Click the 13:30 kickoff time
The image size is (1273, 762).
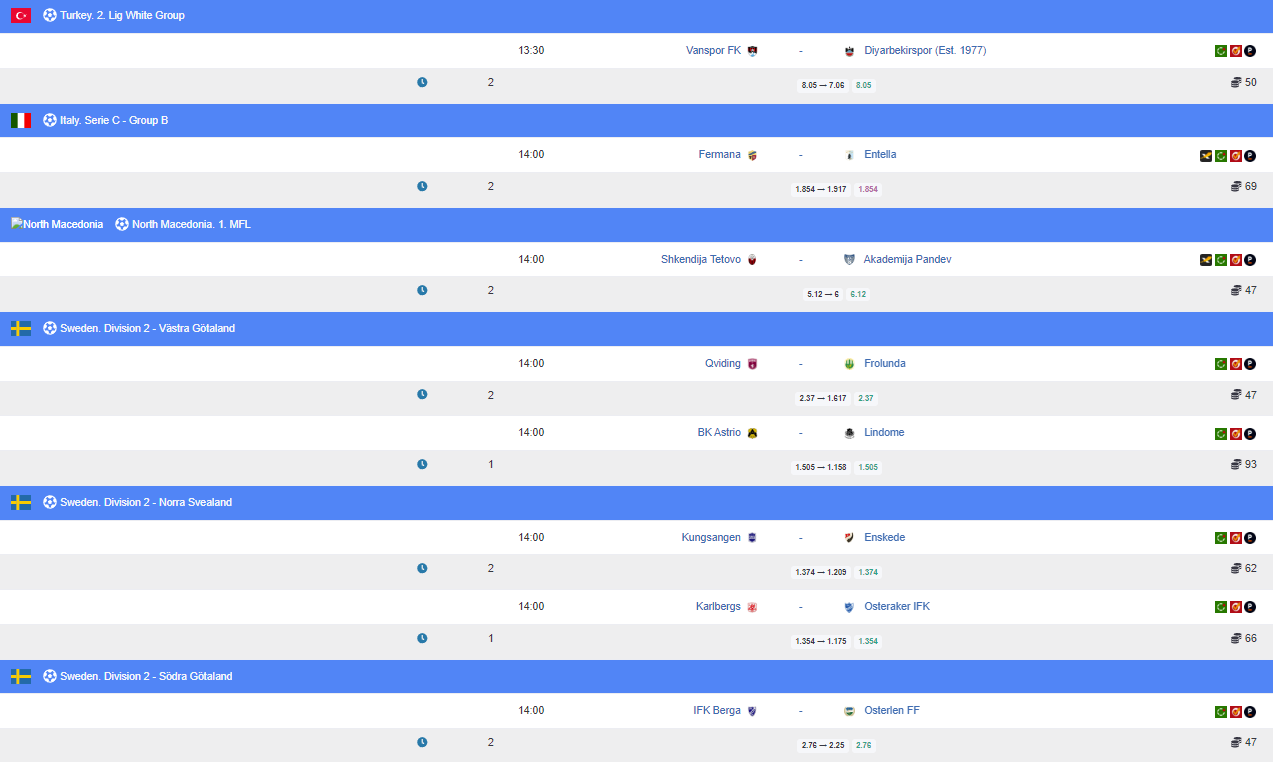coord(531,50)
